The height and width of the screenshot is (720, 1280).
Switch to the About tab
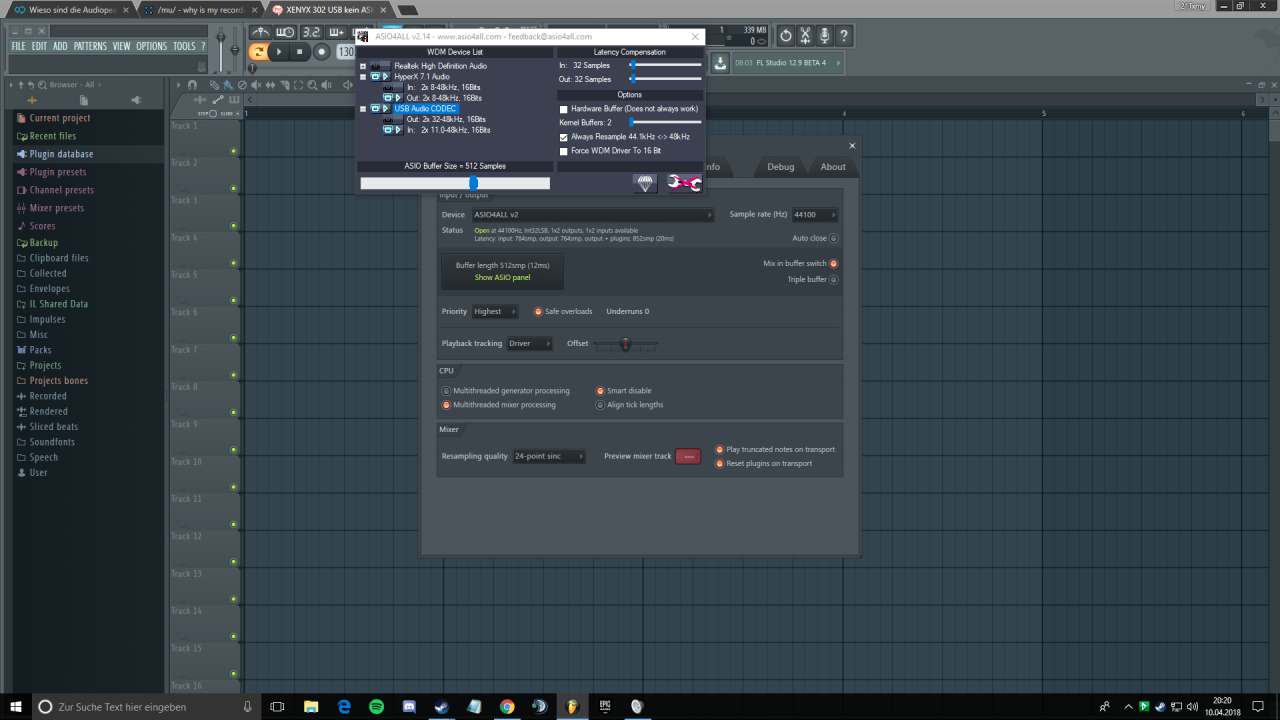click(x=833, y=167)
